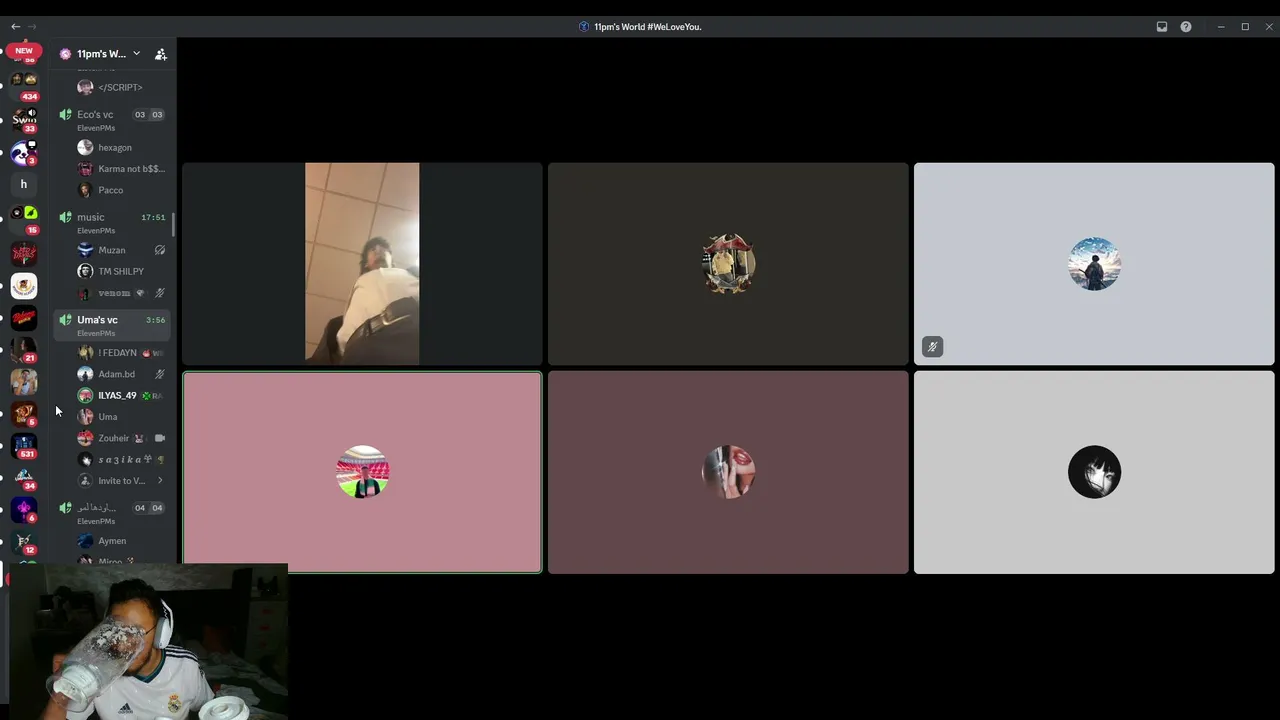Focus the live camera video tile
The width and height of the screenshot is (1280, 720).
pos(362,264)
